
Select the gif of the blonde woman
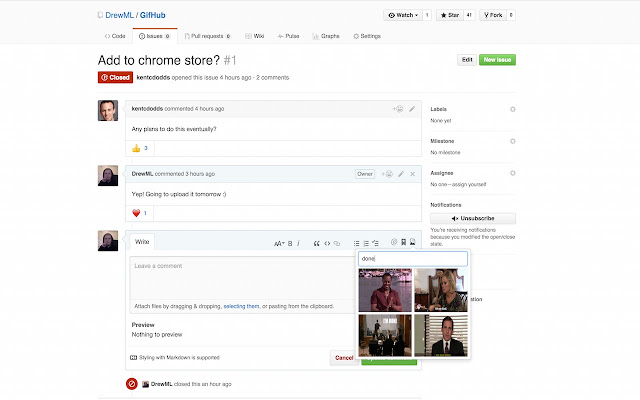pos(441,290)
